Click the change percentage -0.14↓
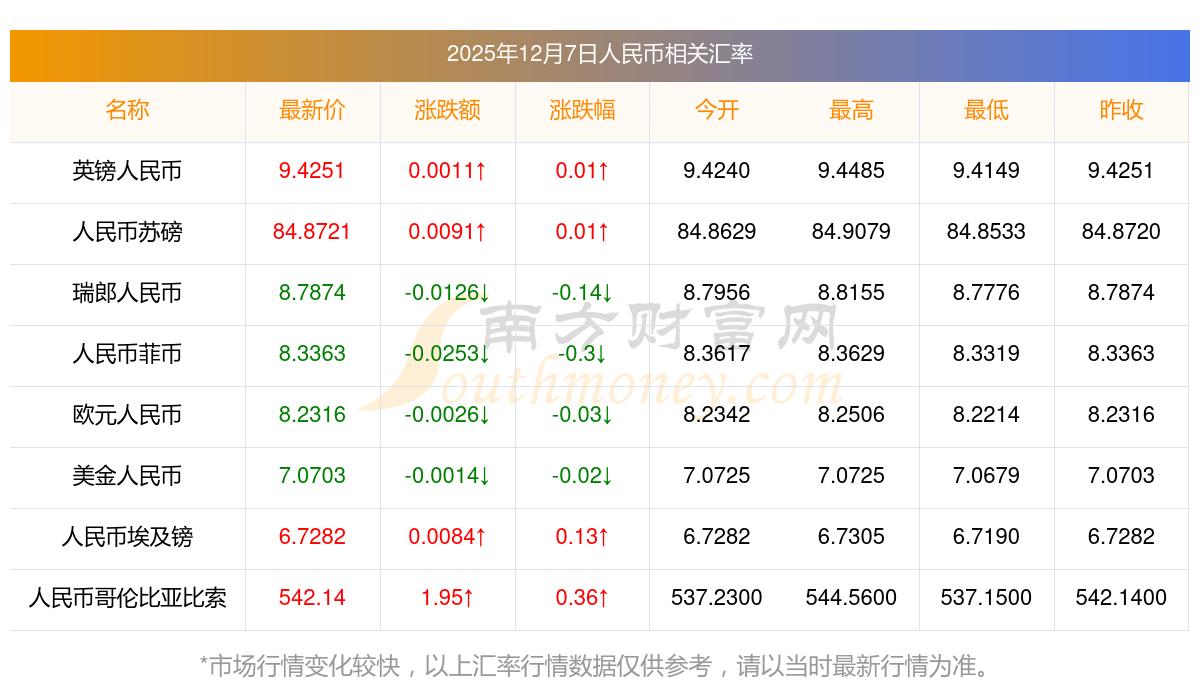Image resolution: width=1200 pixels, height=697 pixels. click(582, 293)
